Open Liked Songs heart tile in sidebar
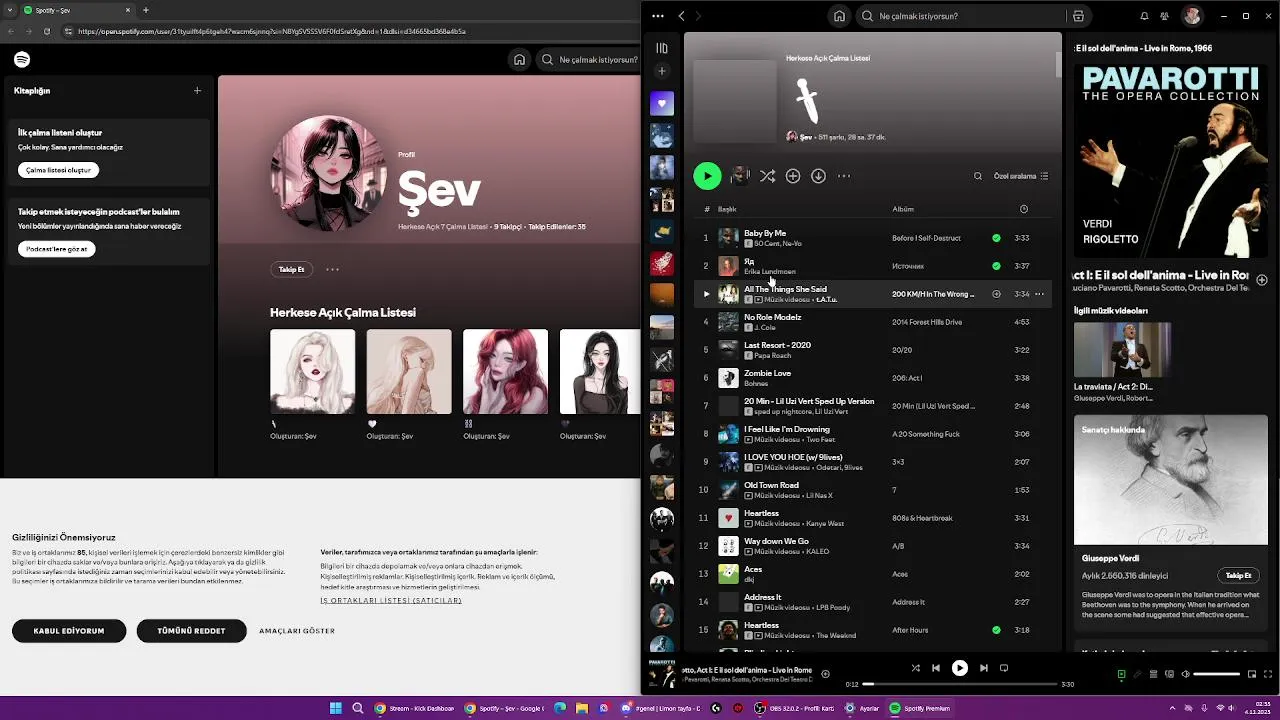Image resolution: width=1280 pixels, height=720 pixels. coord(661,103)
